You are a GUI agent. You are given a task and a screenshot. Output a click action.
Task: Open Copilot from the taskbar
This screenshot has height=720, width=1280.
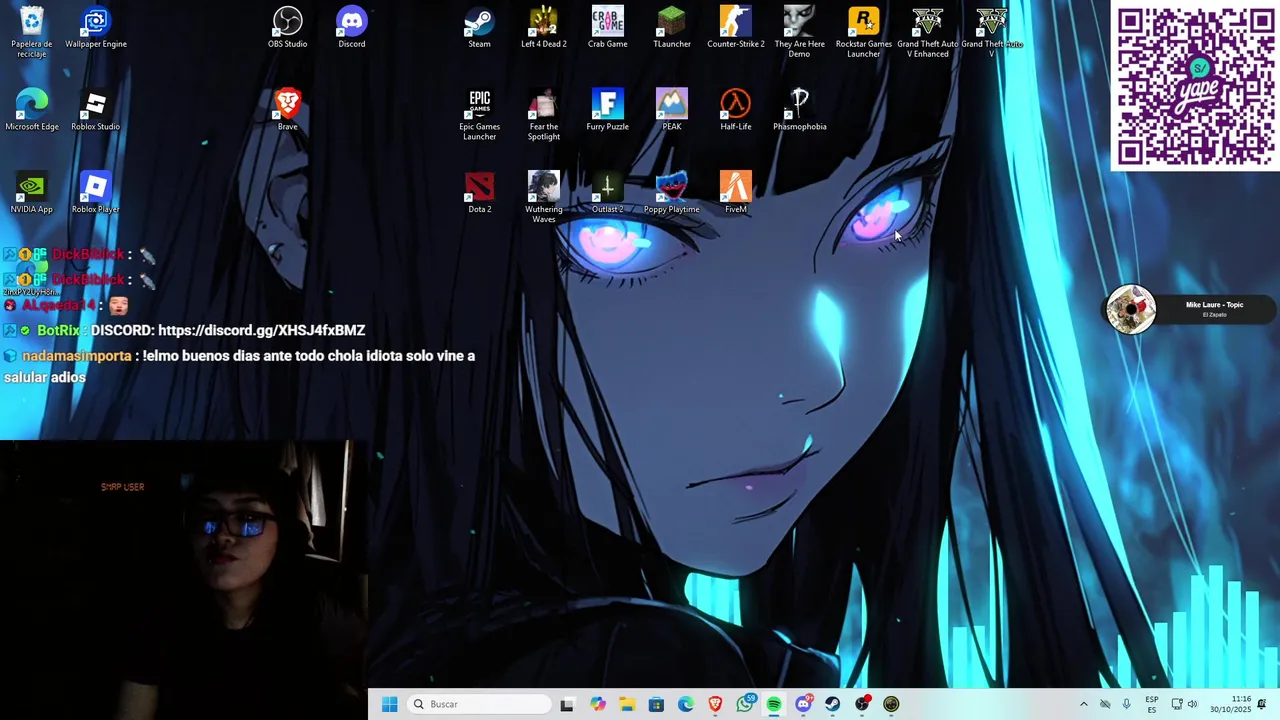(x=597, y=704)
